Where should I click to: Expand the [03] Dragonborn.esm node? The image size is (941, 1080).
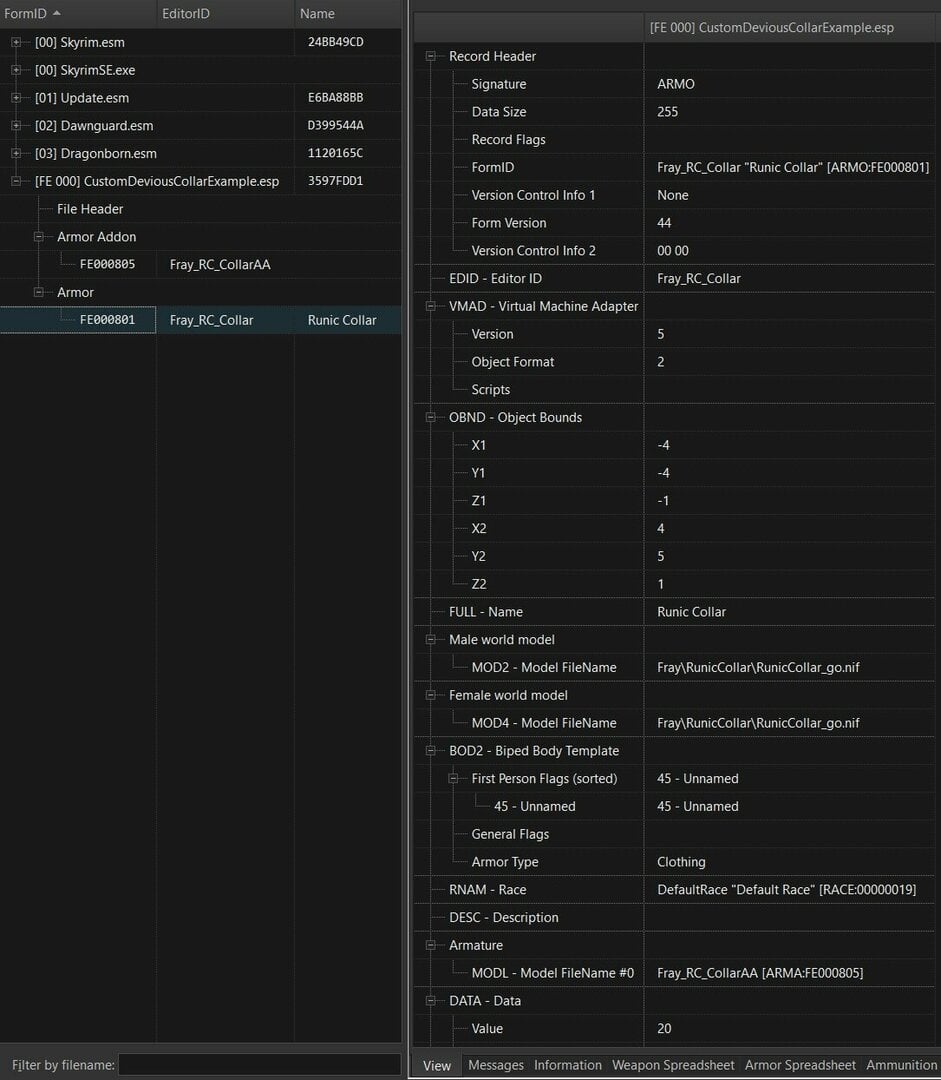(16, 153)
